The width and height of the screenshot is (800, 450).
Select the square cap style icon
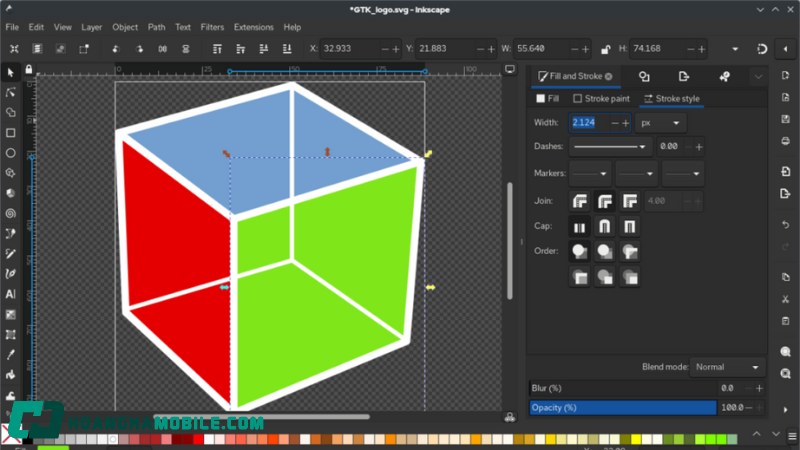[630, 227]
